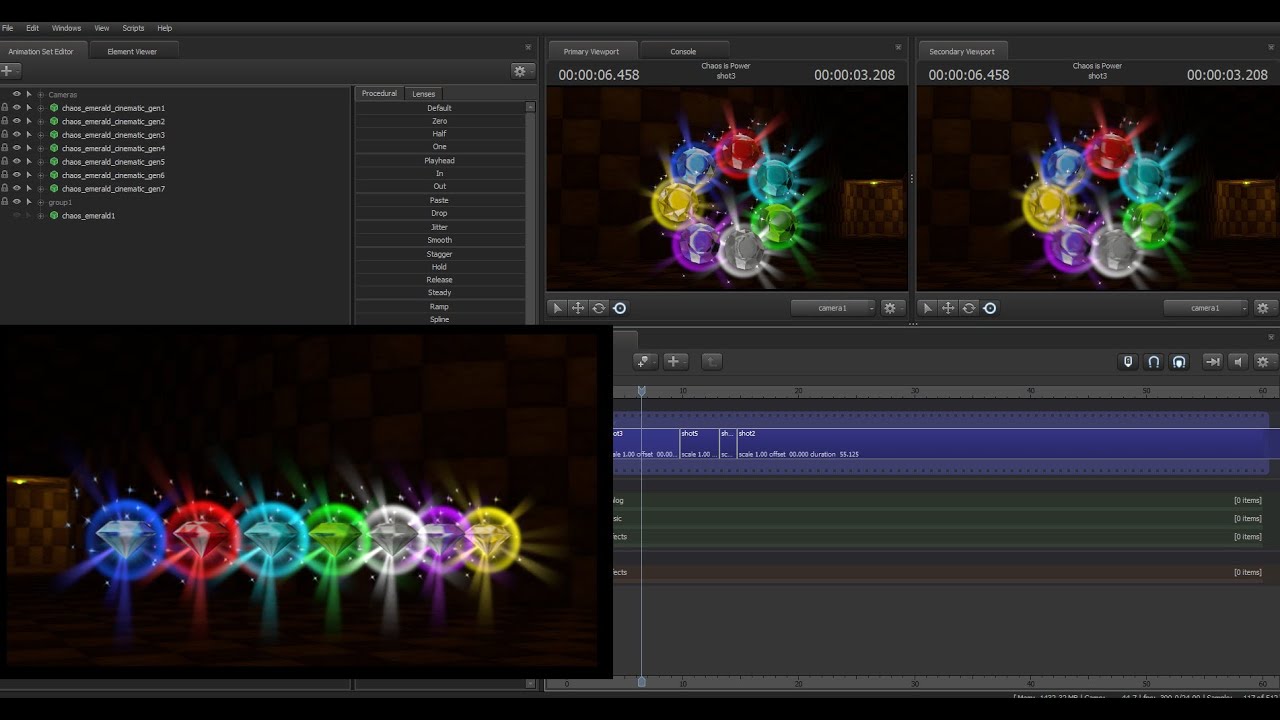This screenshot has width=1280, height=720.
Task: Toggle visibility eye for group1
Action: click(x=16, y=202)
